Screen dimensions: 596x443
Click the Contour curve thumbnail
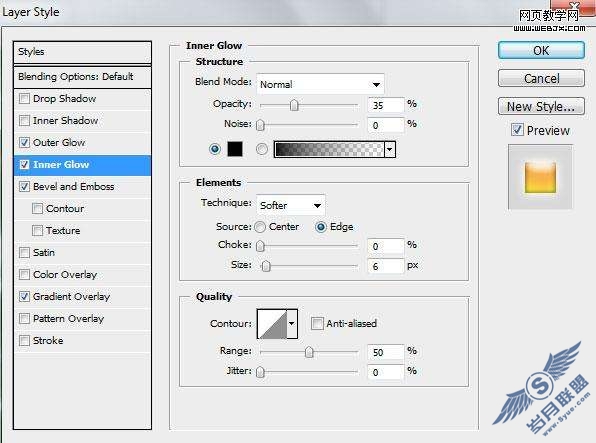[x=273, y=324]
